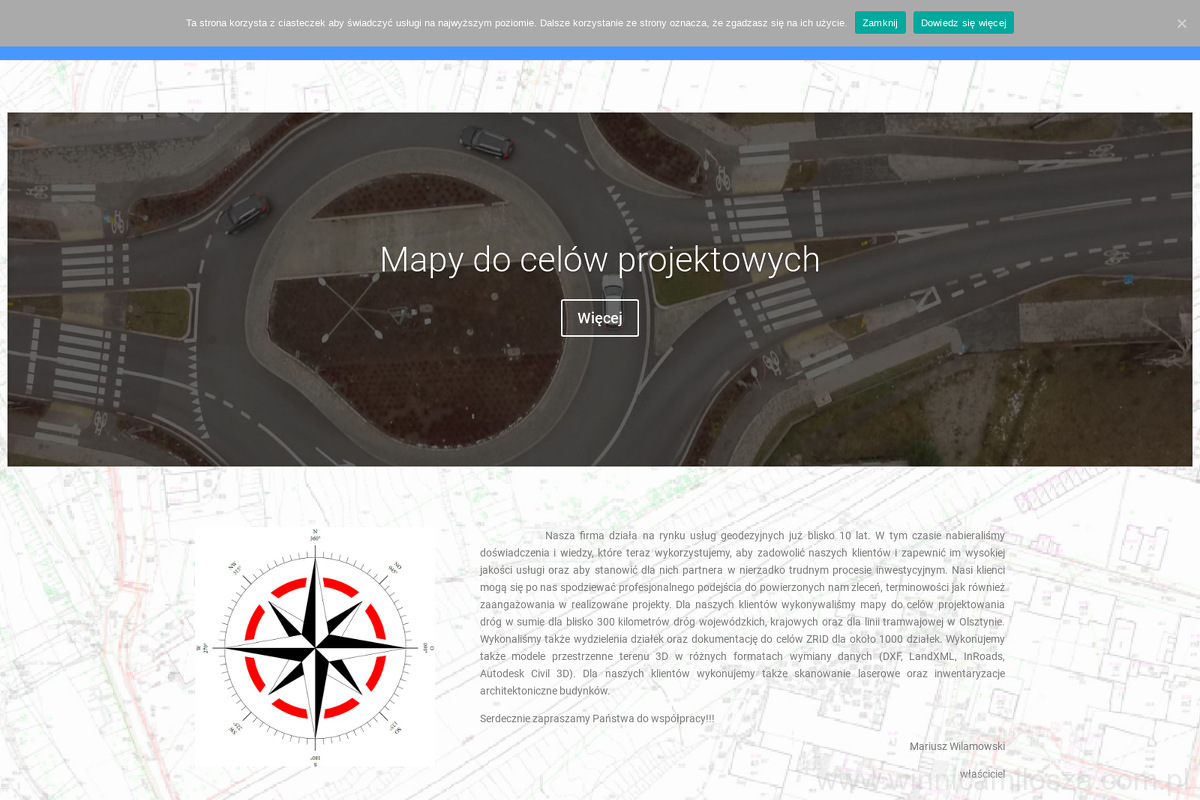Dismiss cookie banner with the X icon
This screenshot has height=800, width=1200.
point(1181,23)
